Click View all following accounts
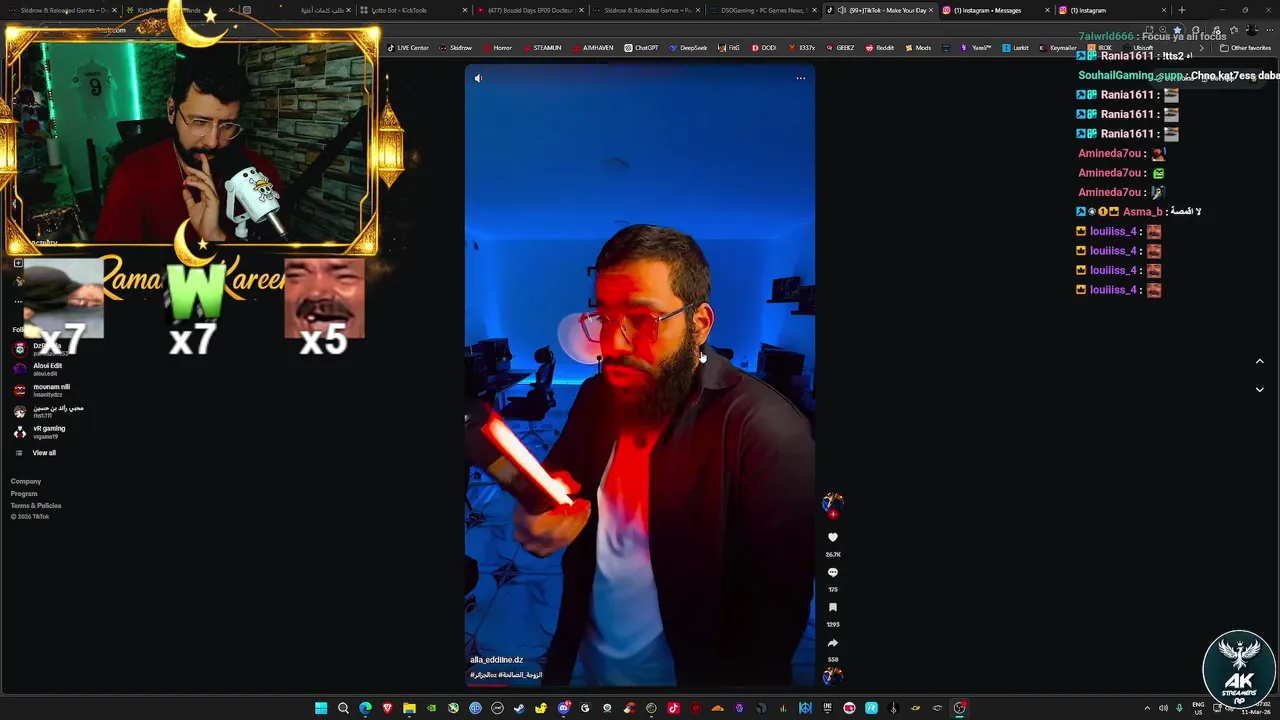The height and width of the screenshot is (720, 1280). (x=44, y=453)
